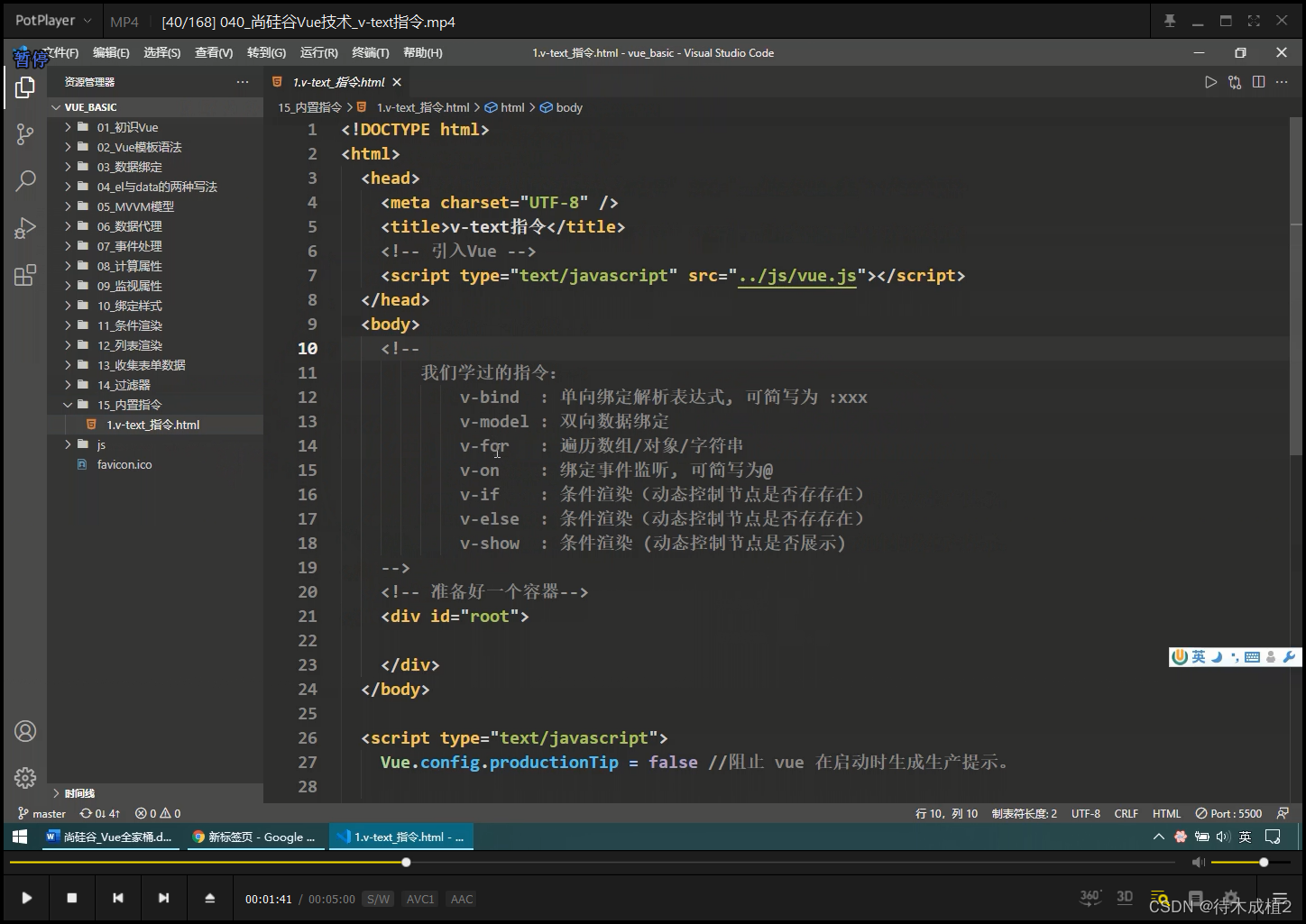Open the Windows Start menu

[x=20, y=837]
